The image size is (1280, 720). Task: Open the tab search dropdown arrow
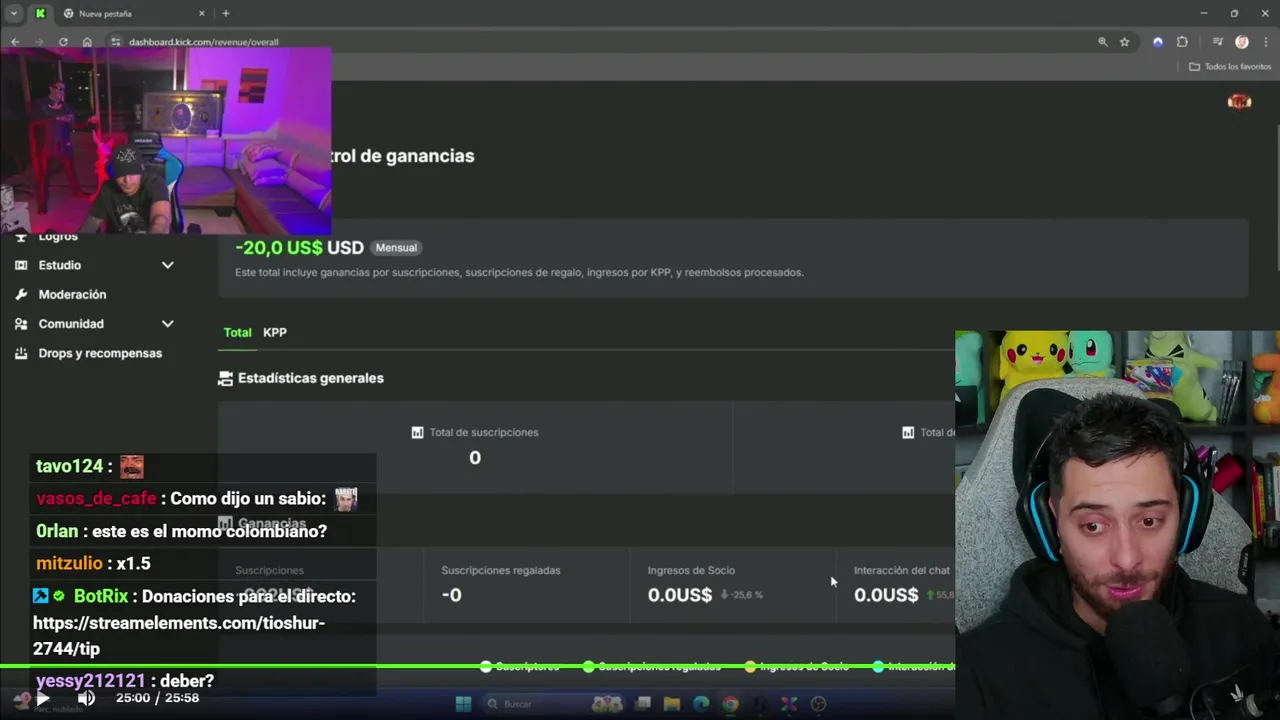(x=14, y=13)
